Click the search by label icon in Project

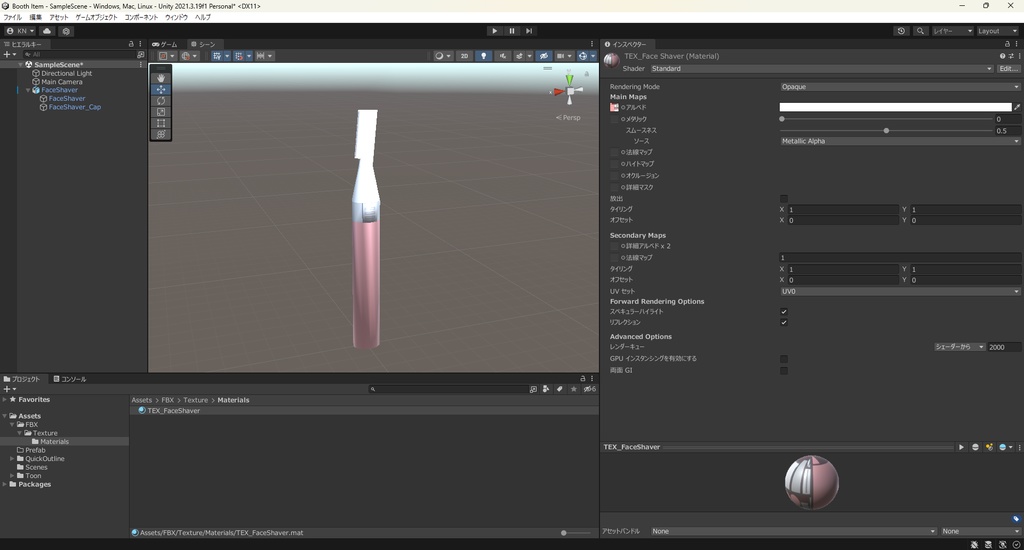coord(560,389)
